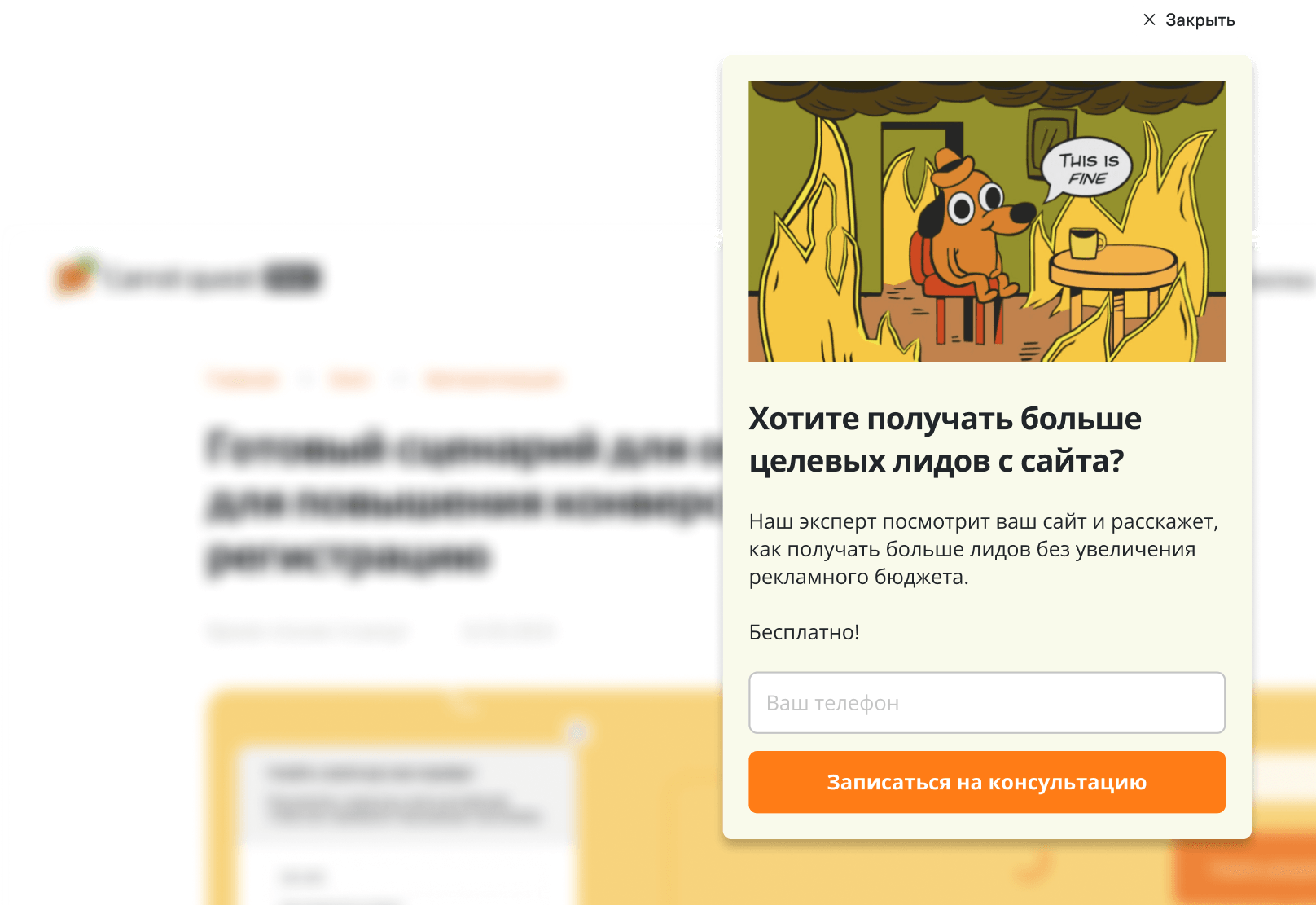Click the Хотите получать больше целевых лидов heading
Screen dimensions: 1316x905
click(x=945, y=440)
